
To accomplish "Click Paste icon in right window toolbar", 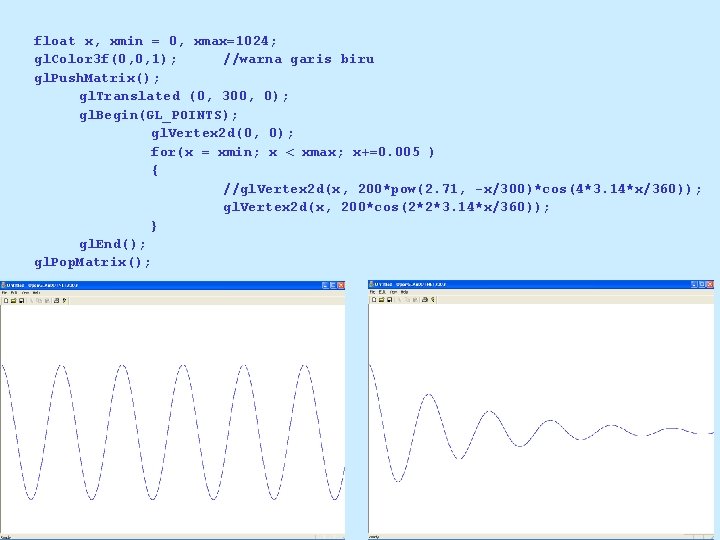I will pos(415,300).
